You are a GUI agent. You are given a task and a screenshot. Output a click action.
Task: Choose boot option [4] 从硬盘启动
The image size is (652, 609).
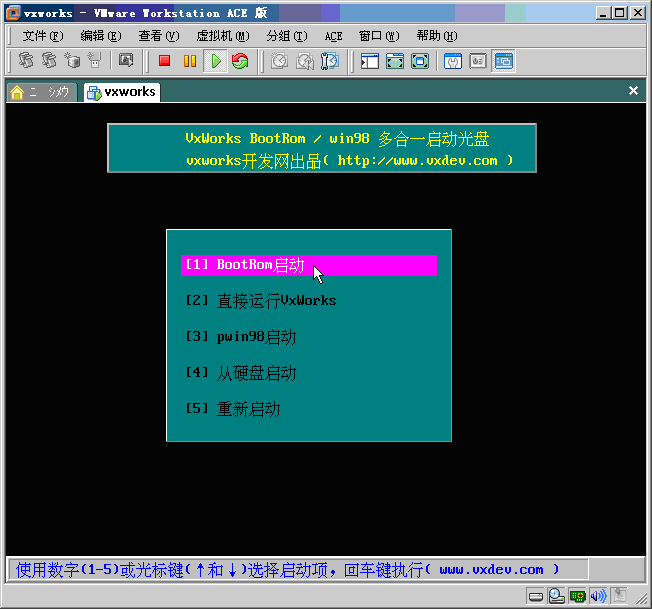tap(241, 373)
